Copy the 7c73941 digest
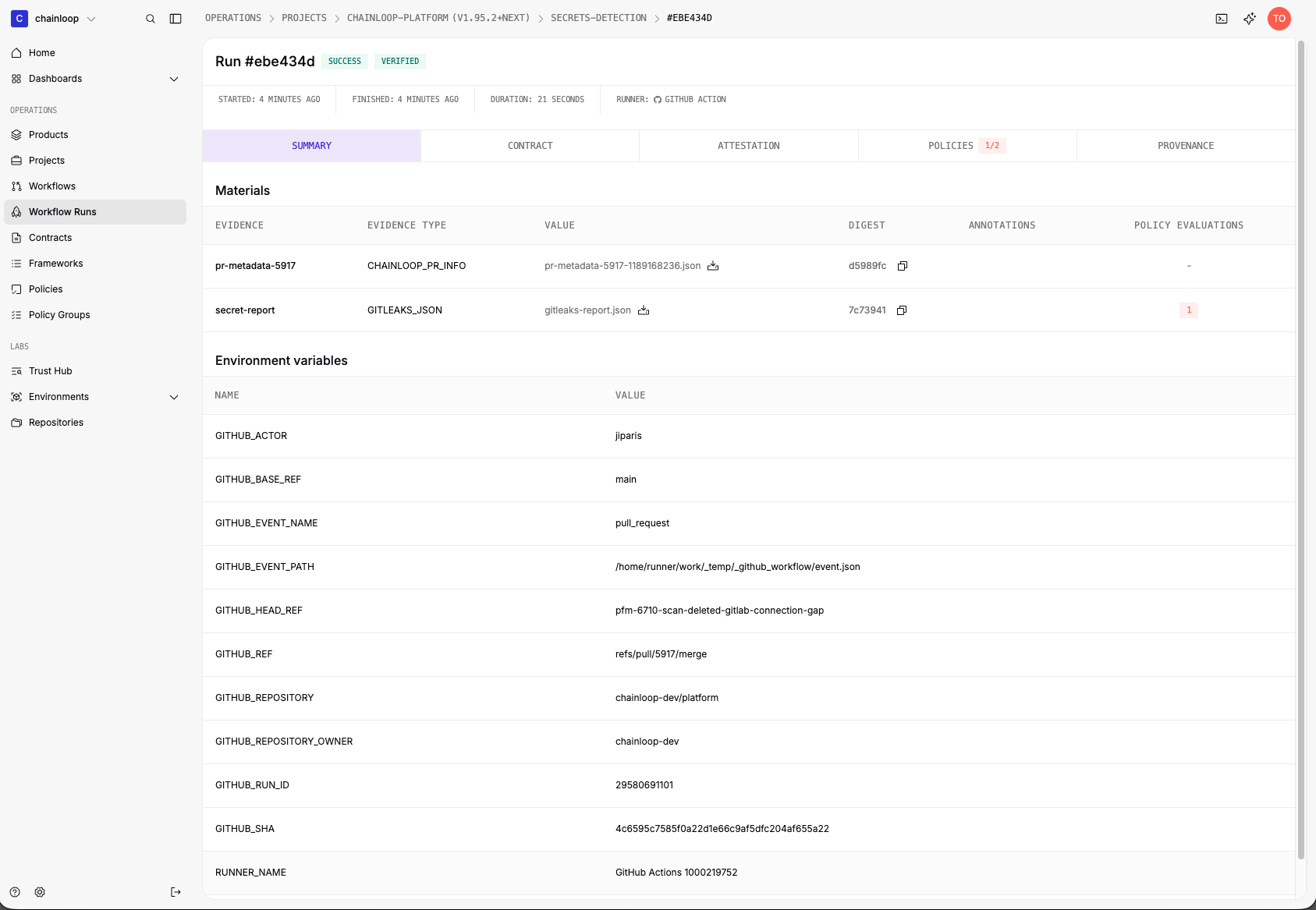1316x910 pixels. [x=902, y=310]
